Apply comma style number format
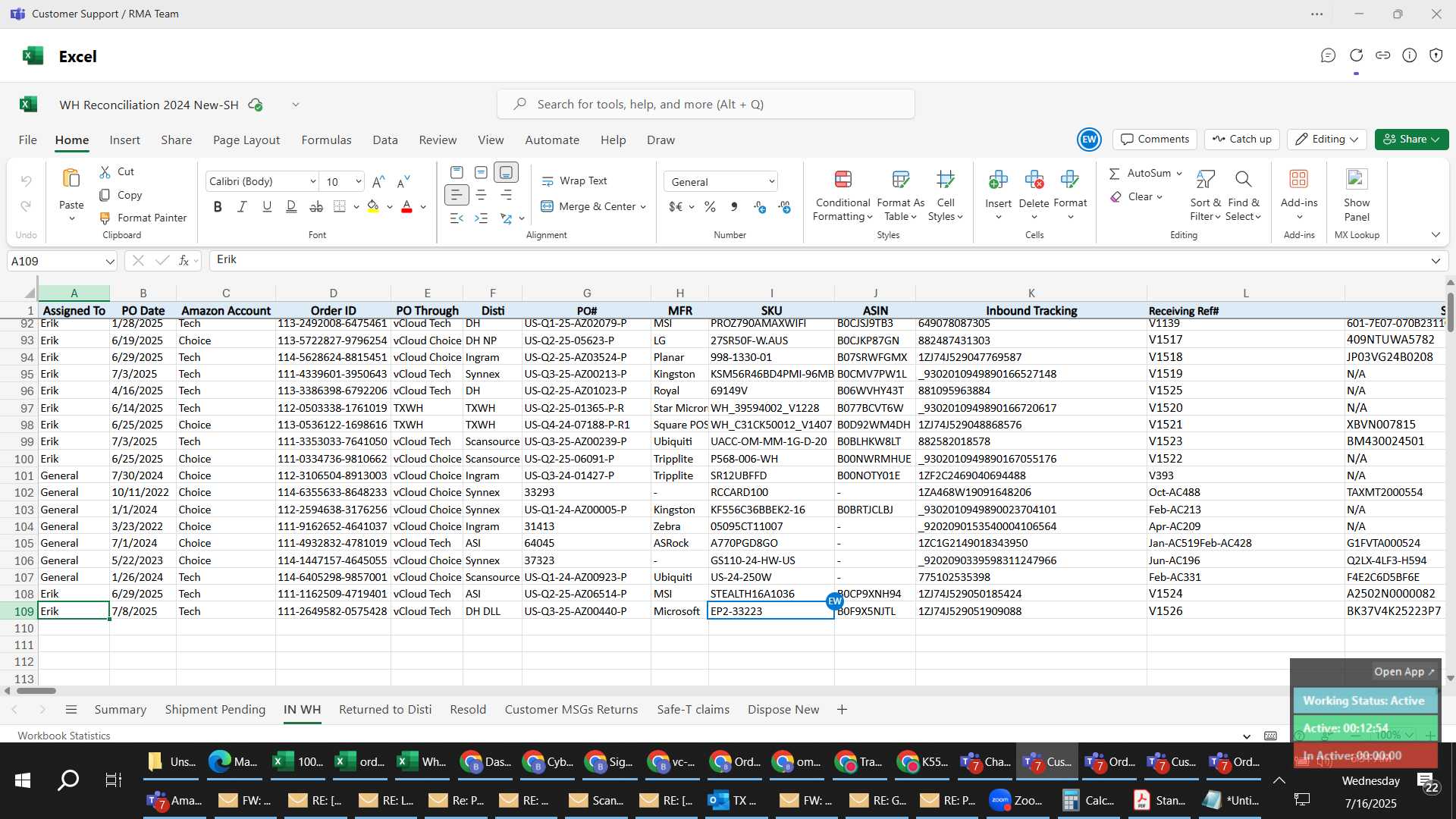The width and height of the screenshot is (1456, 819). coord(734,206)
